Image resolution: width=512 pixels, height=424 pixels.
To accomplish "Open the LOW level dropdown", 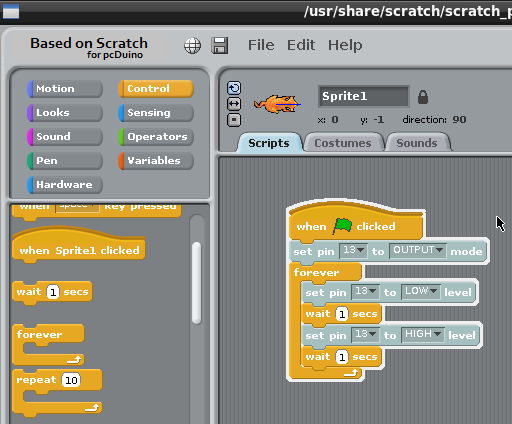I will [x=421, y=291].
